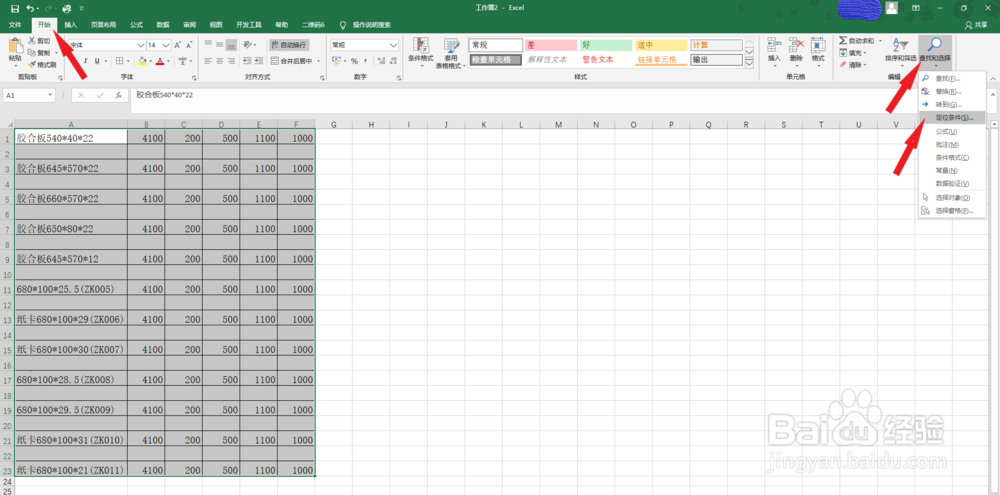Click the Decrease Font Size icon
The height and width of the screenshot is (495, 1000).
point(190,45)
